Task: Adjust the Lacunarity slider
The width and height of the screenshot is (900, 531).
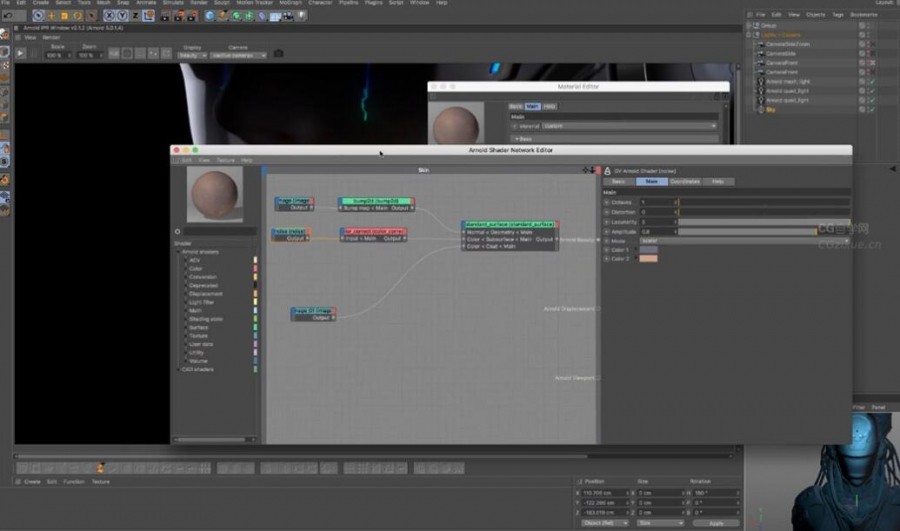Action: pyautogui.click(x=763, y=222)
